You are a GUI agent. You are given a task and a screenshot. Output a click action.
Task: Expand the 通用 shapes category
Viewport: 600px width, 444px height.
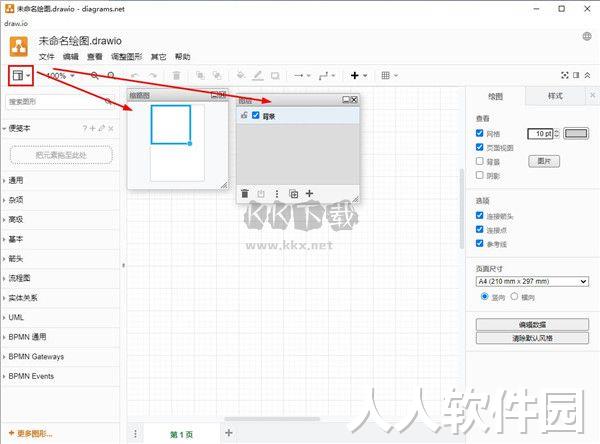60,180
